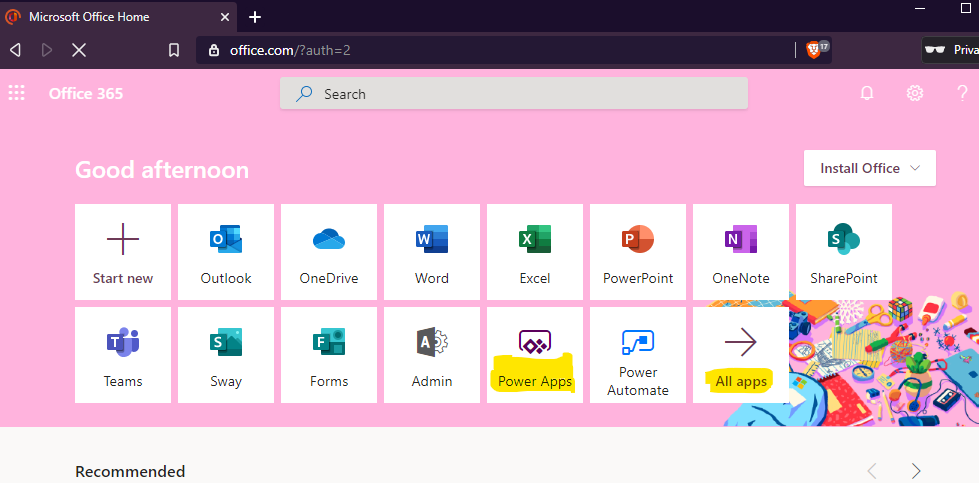Open the OneNote app tile
The image size is (979, 483).
click(x=741, y=252)
